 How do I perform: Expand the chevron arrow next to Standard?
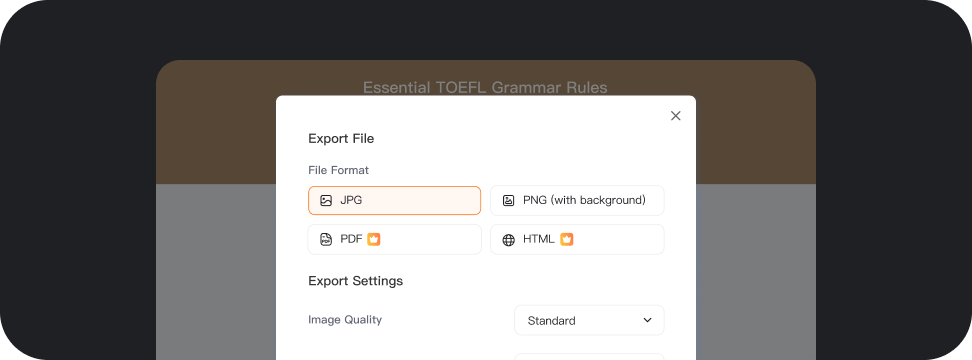pos(647,320)
